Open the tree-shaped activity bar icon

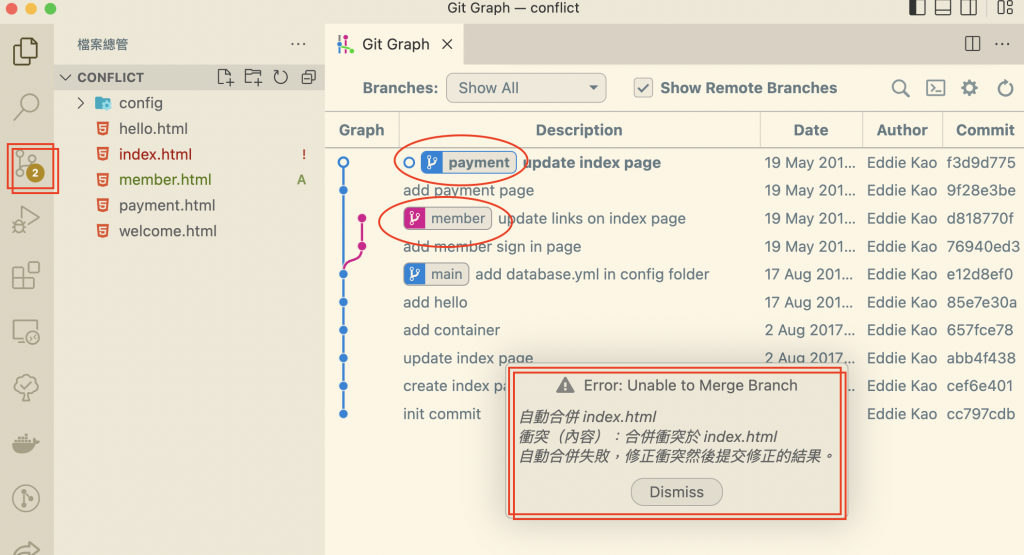[26, 387]
